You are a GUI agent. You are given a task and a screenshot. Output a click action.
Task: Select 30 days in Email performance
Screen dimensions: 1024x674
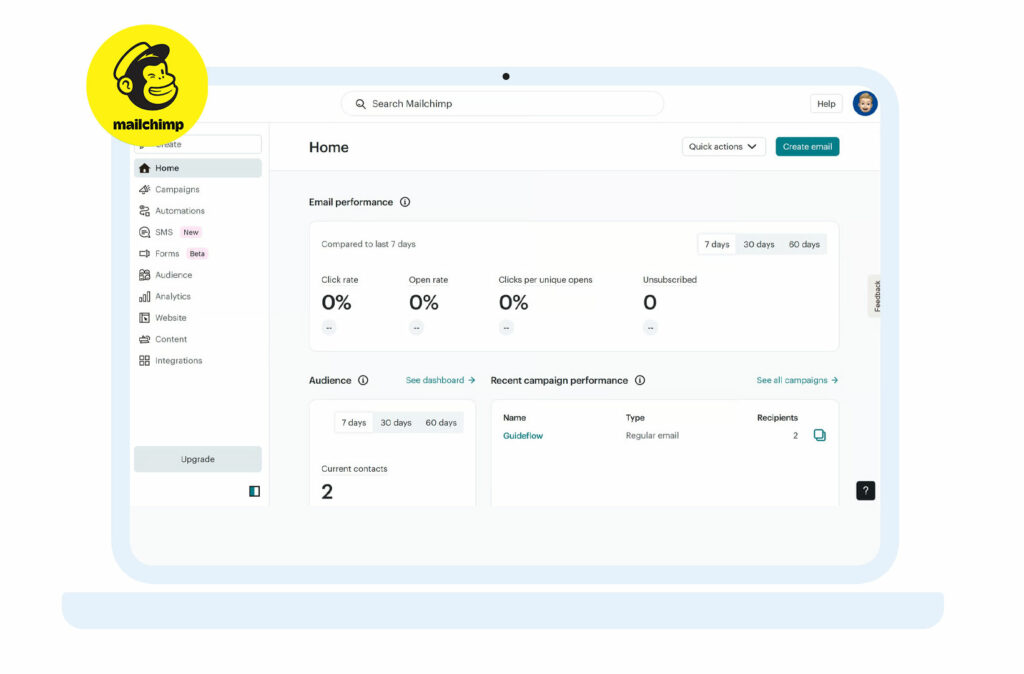point(759,244)
